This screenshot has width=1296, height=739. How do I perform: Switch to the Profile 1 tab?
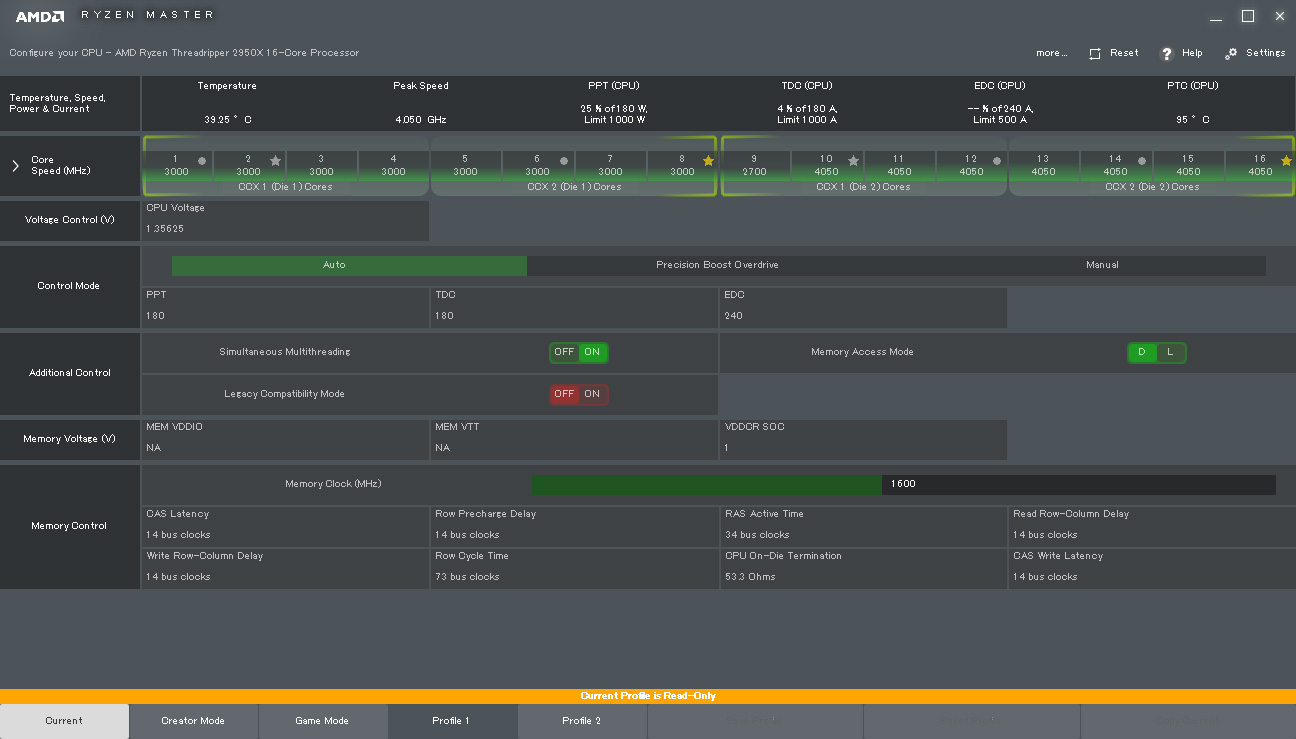tap(451, 721)
